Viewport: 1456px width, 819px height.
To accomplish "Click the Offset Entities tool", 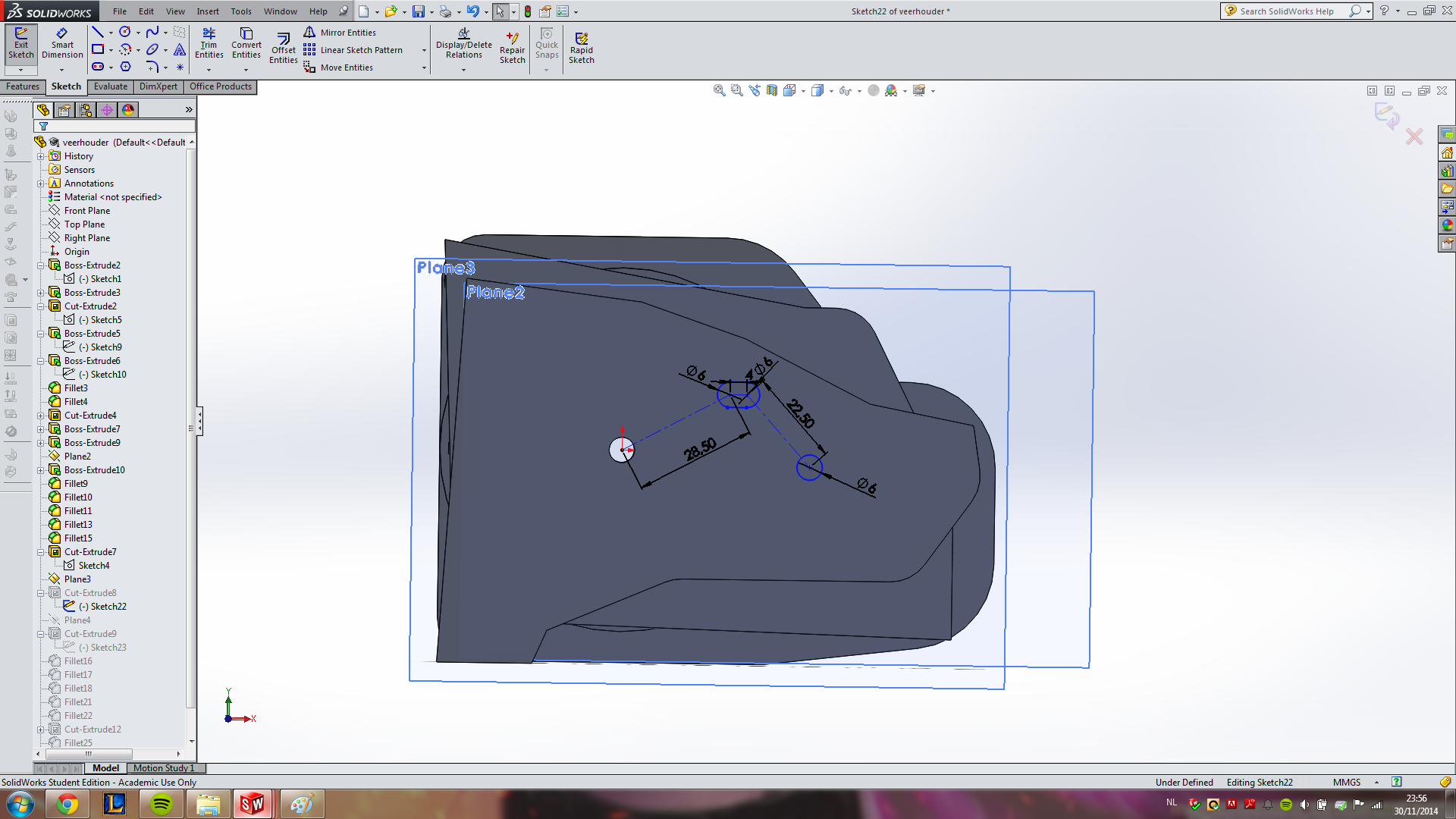I will click(x=283, y=49).
